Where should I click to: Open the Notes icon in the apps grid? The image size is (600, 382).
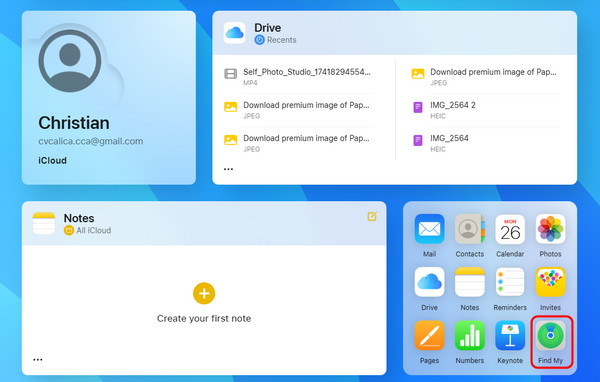(x=470, y=282)
